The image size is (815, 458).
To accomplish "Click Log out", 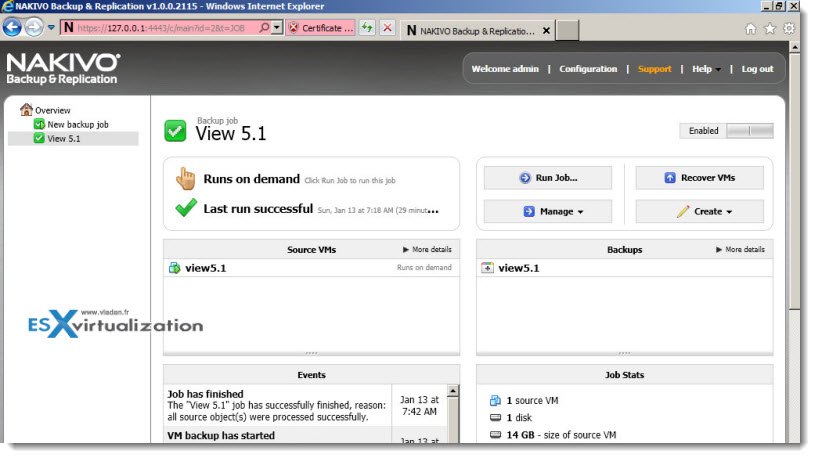I will pos(757,69).
